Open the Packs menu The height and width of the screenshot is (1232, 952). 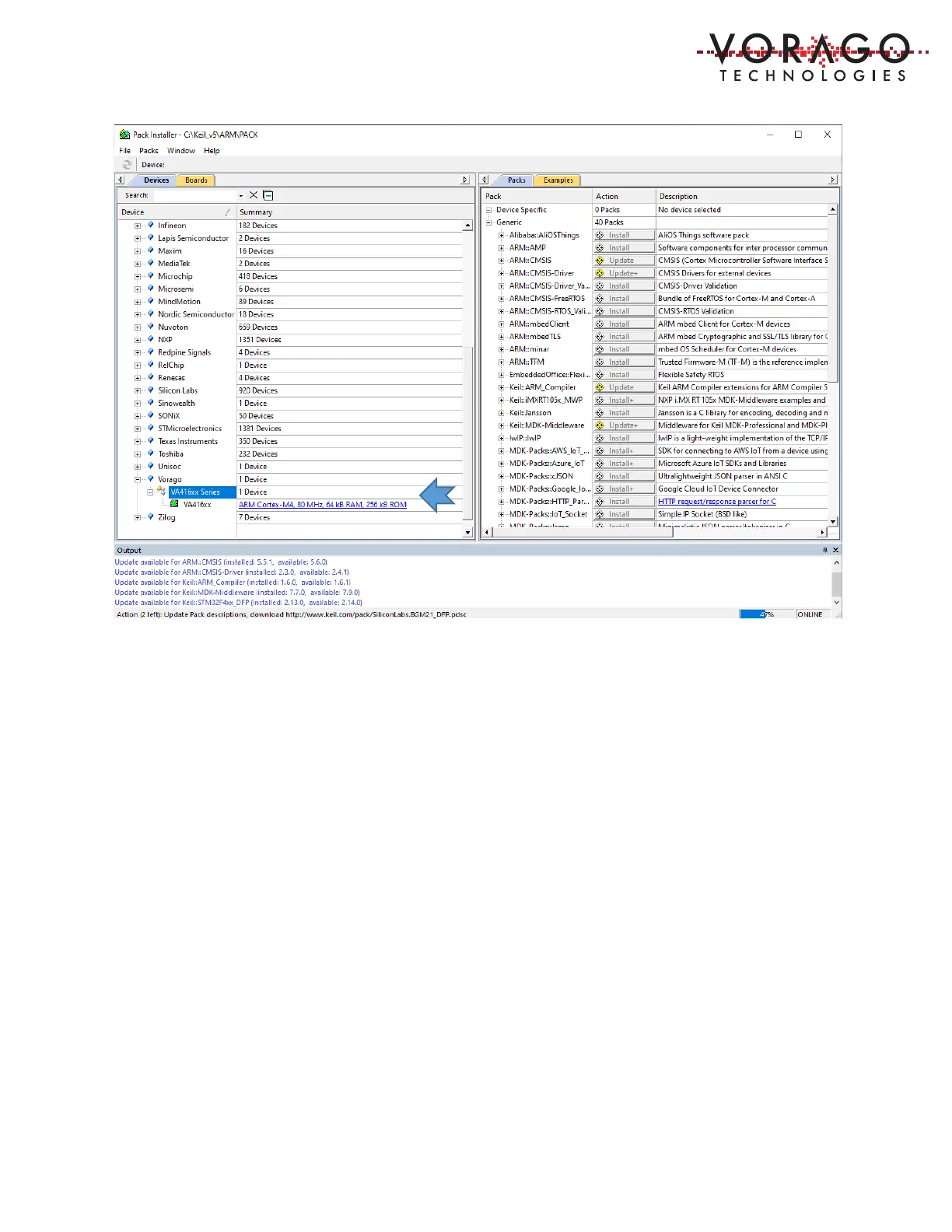149,151
